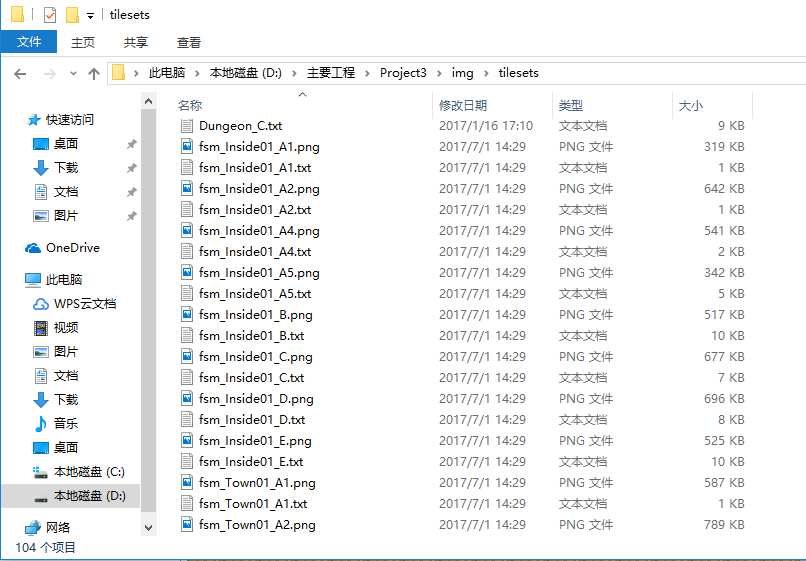
Task: Expand the chevron after 主要工程 in address bar
Action: tap(368, 74)
